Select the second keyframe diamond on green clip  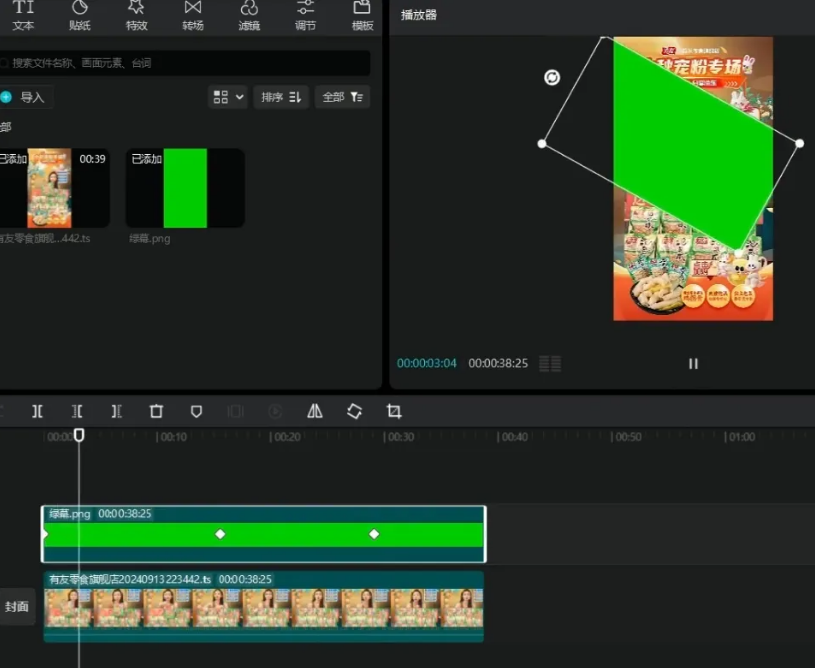click(374, 534)
